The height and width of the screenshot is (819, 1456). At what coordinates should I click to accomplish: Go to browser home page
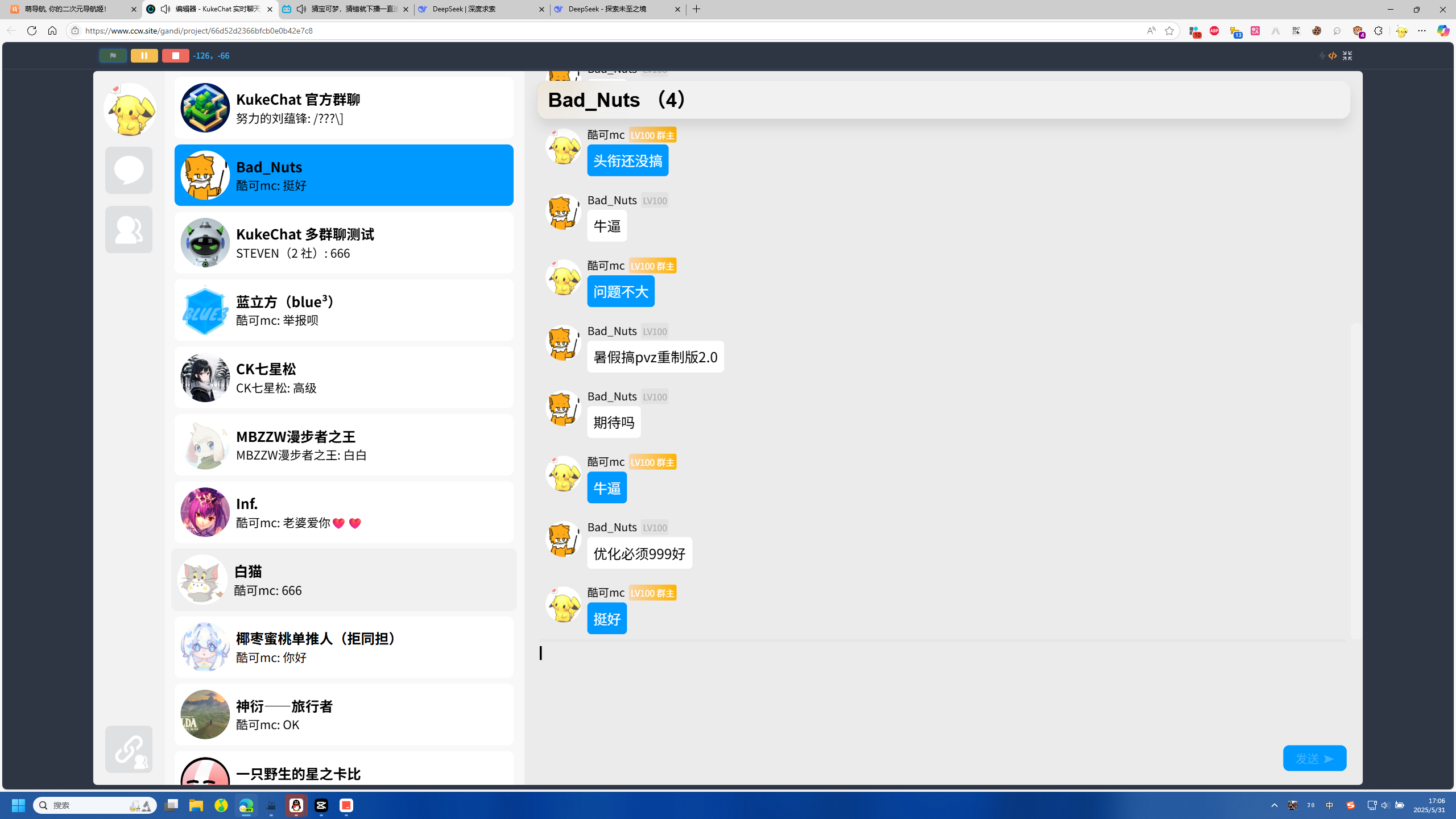pyautogui.click(x=52, y=31)
